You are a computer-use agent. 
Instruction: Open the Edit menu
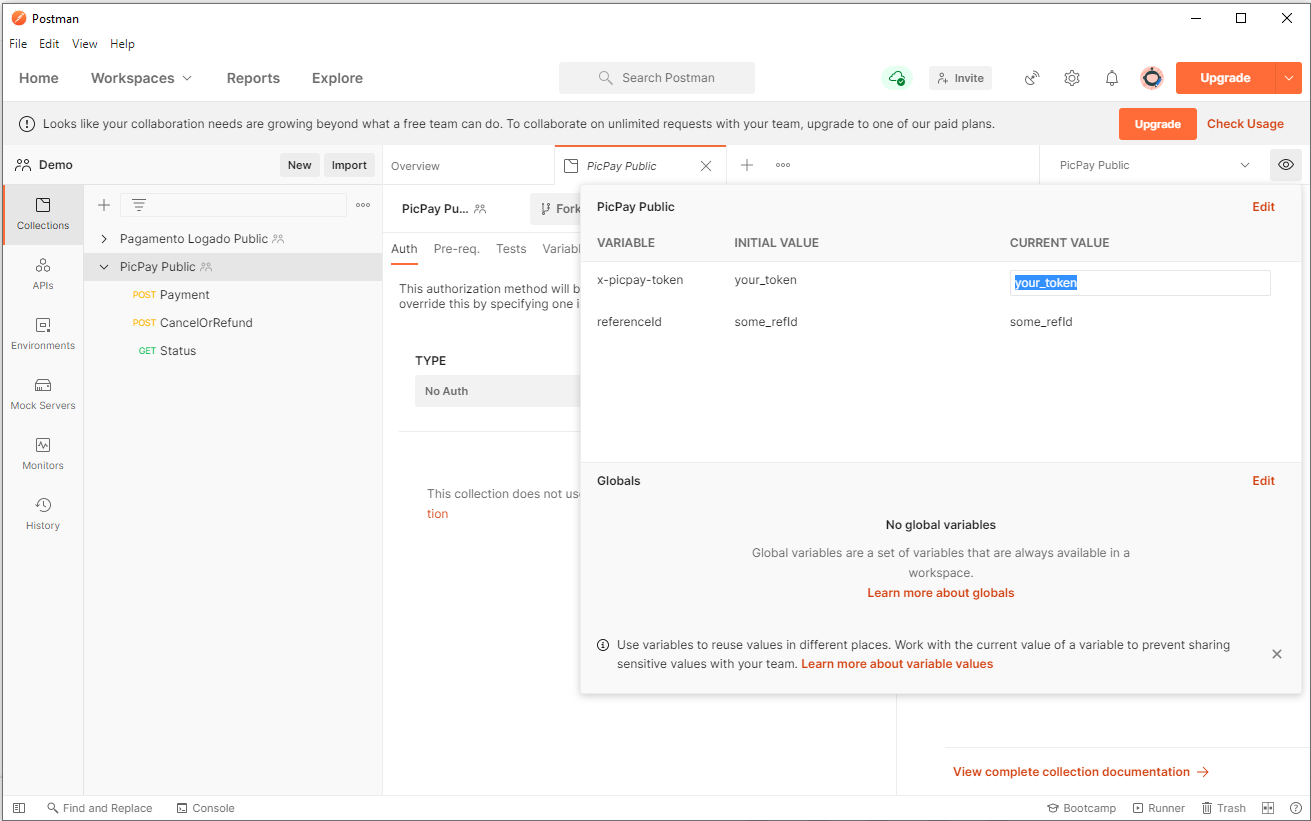[49, 44]
